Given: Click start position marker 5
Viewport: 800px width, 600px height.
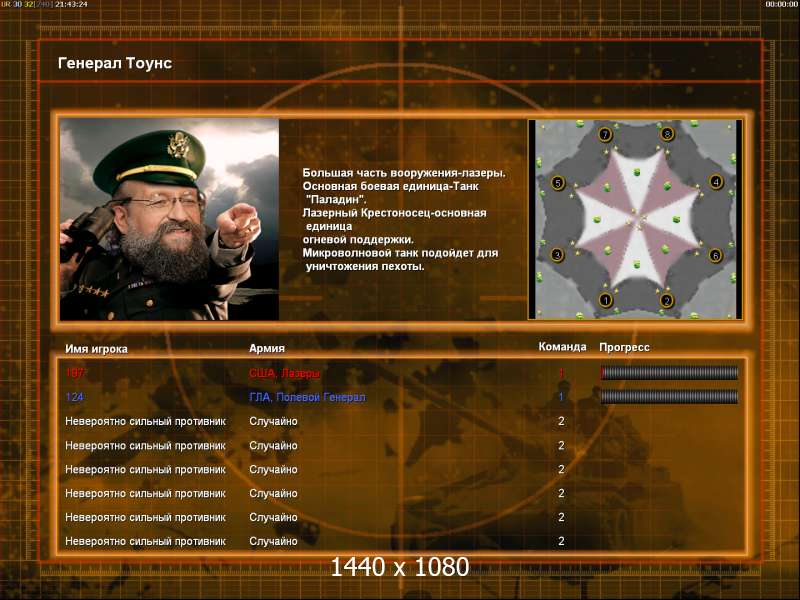Looking at the screenshot, I should pyautogui.click(x=558, y=183).
